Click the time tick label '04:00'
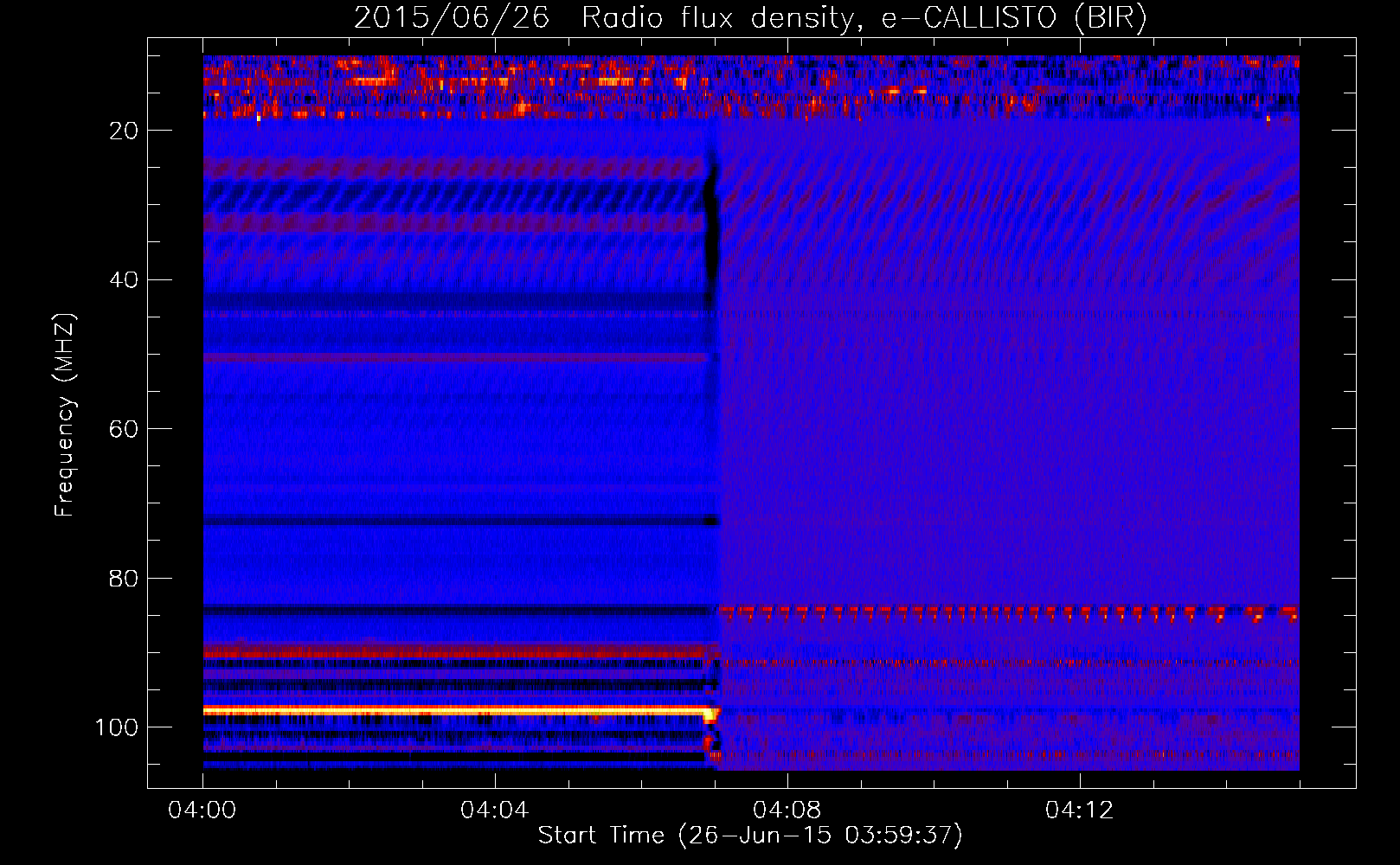 pos(202,811)
